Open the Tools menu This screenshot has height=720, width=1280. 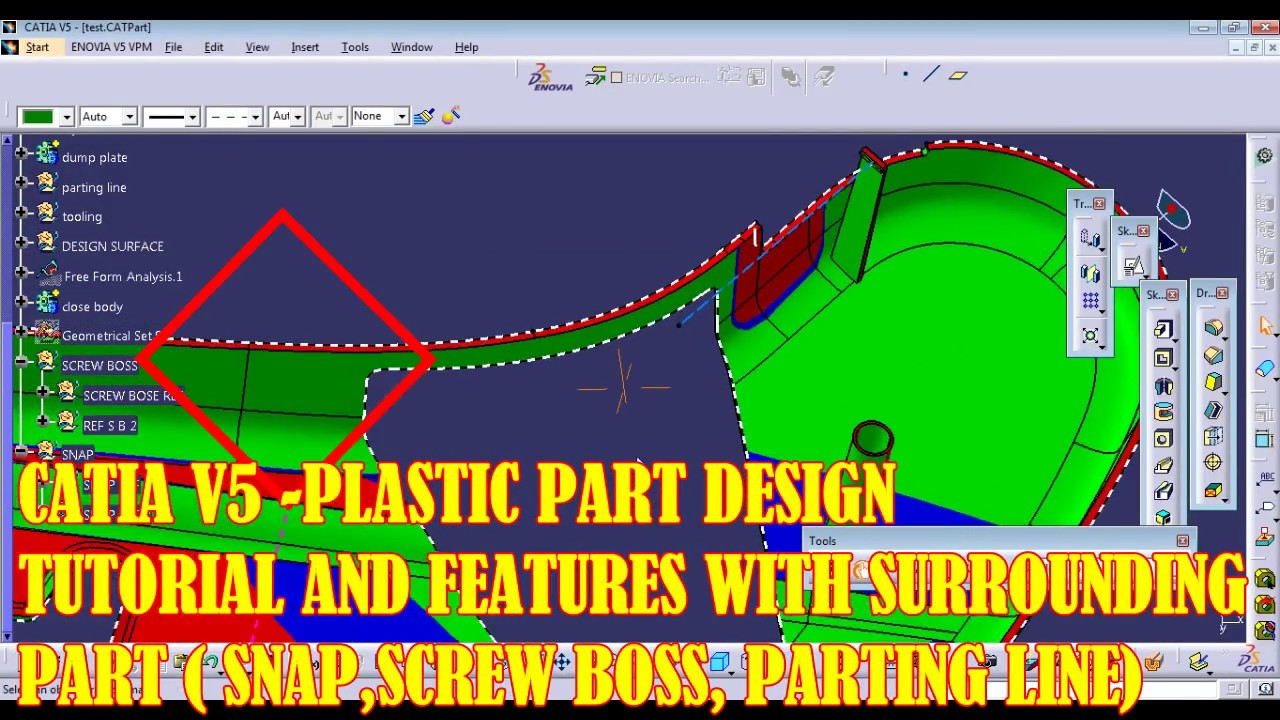point(355,47)
